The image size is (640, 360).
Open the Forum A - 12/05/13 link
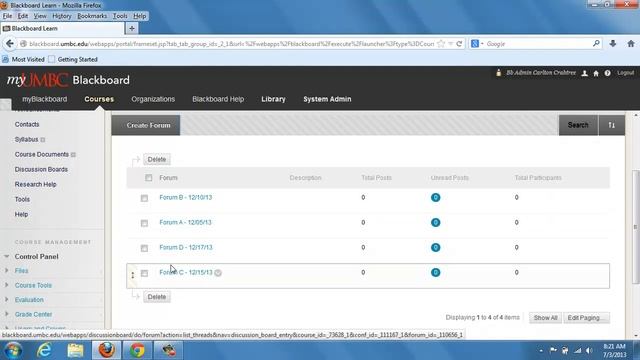pyautogui.click(x=185, y=222)
